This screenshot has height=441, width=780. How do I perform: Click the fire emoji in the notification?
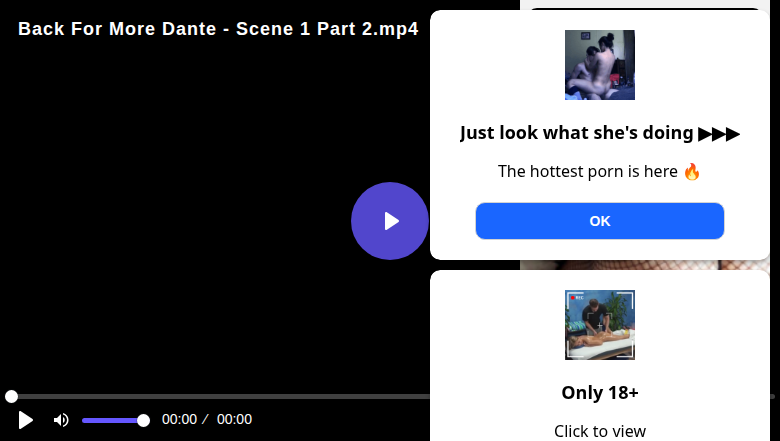point(692,171)
